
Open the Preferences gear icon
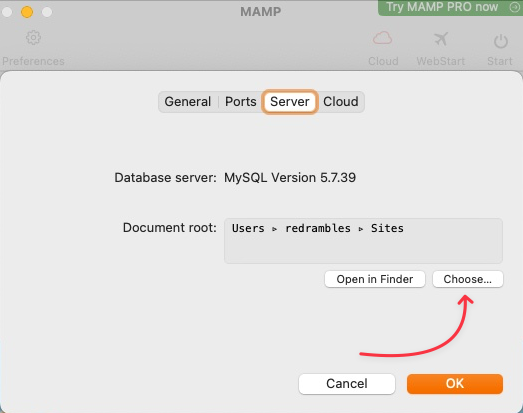tap(33, 38)
